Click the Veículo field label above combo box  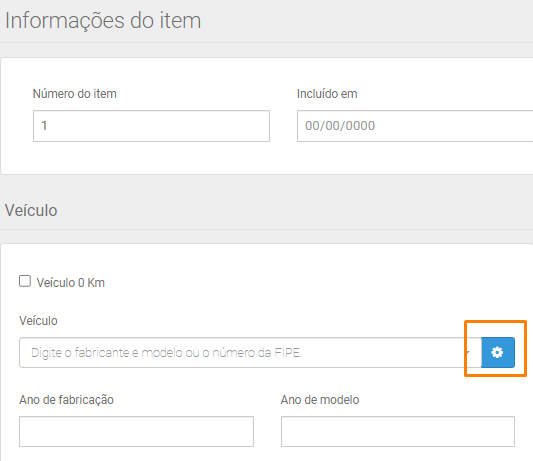(38, 321)
